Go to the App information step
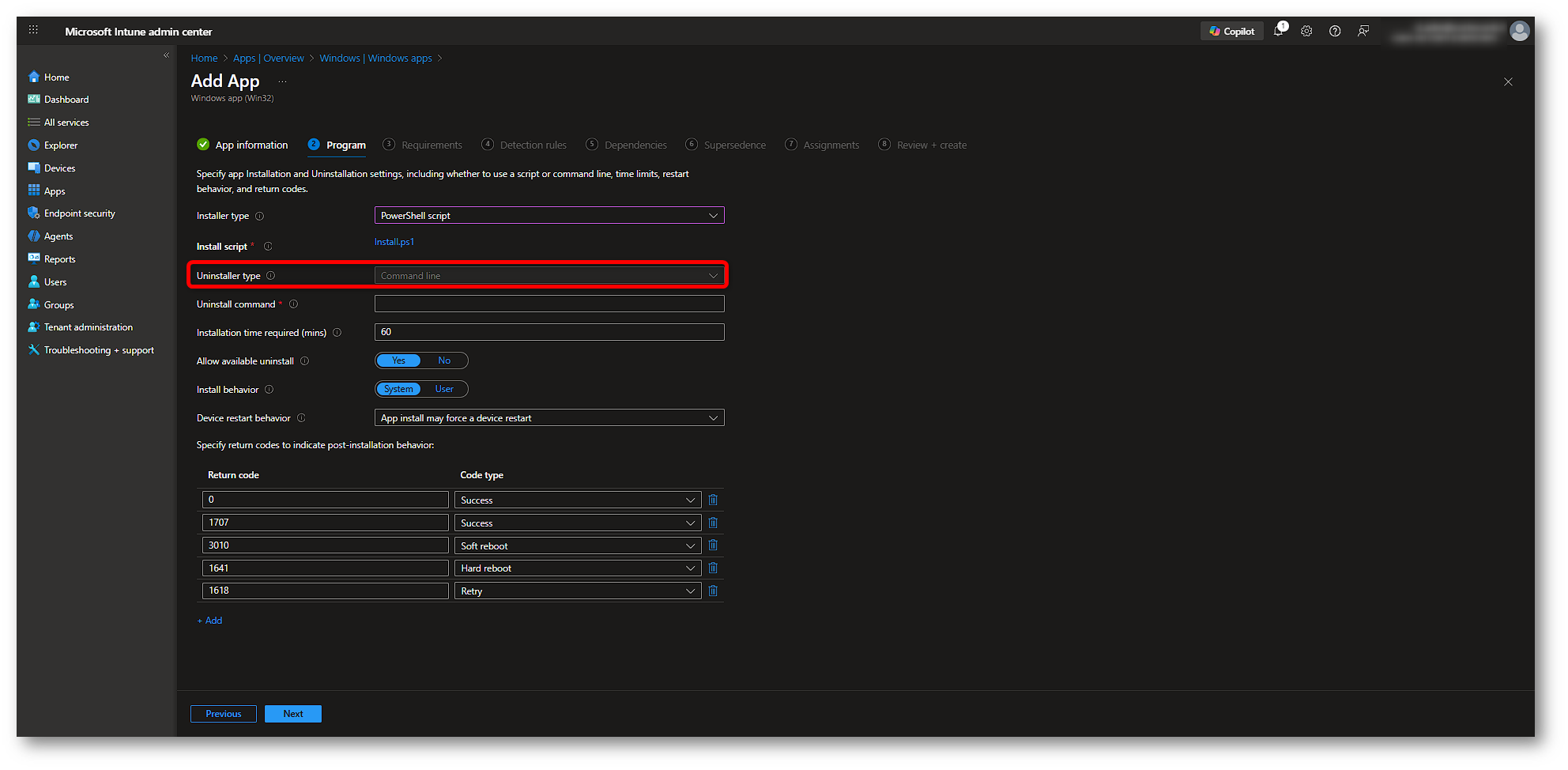This screenshot has height=770, width=1568. pyautogui.click(x=251, y=145)
